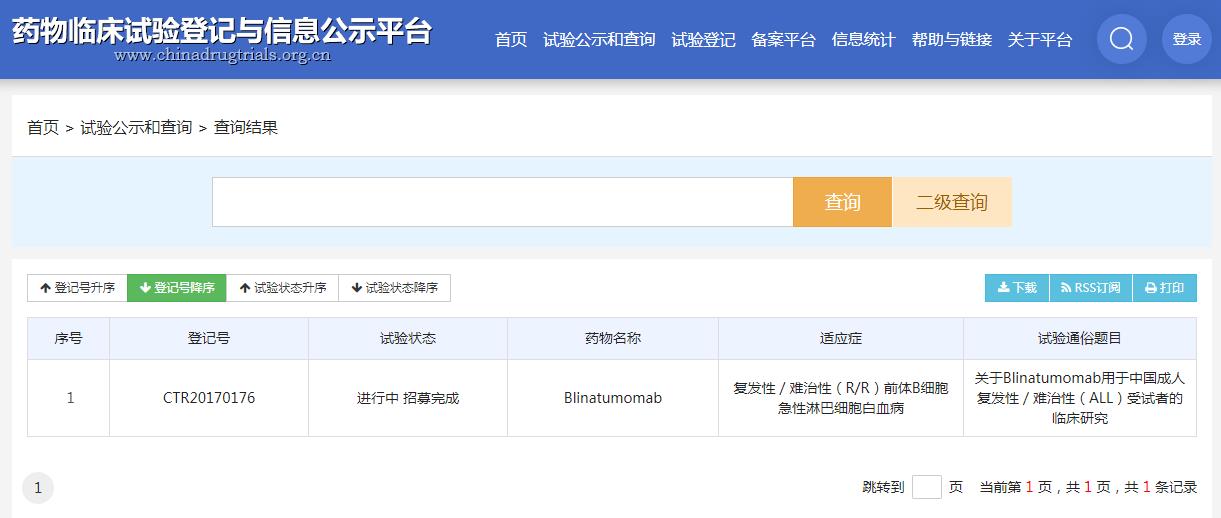Image resolution: width=1221 pixels, height=518 pixels.
Task: Click the orange 查询 button
Action: click(842, 202)
